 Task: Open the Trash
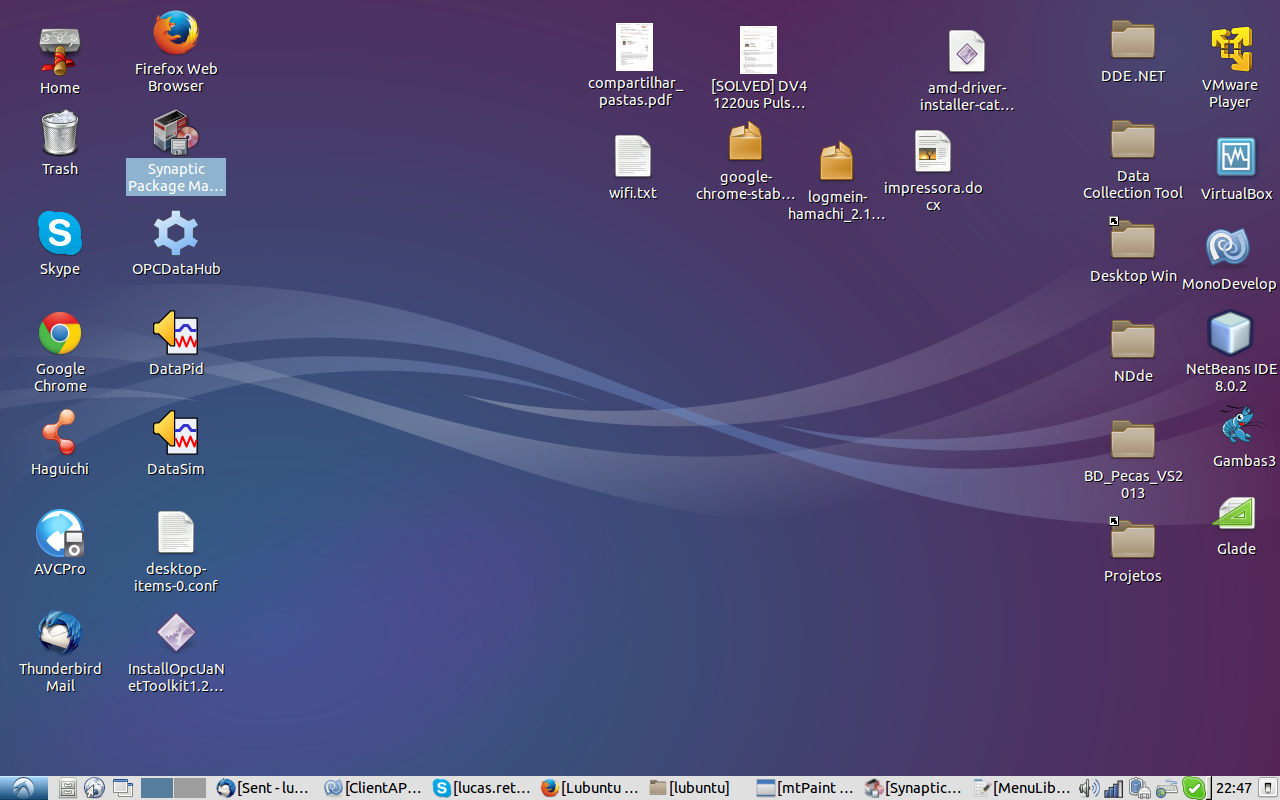tap(59, 135)
